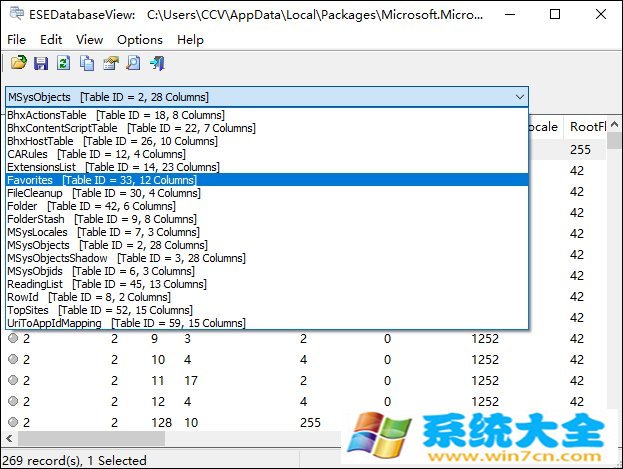Select MSysObjids table entry
Viewport: 623px width, 469px height.
(267, 271)
